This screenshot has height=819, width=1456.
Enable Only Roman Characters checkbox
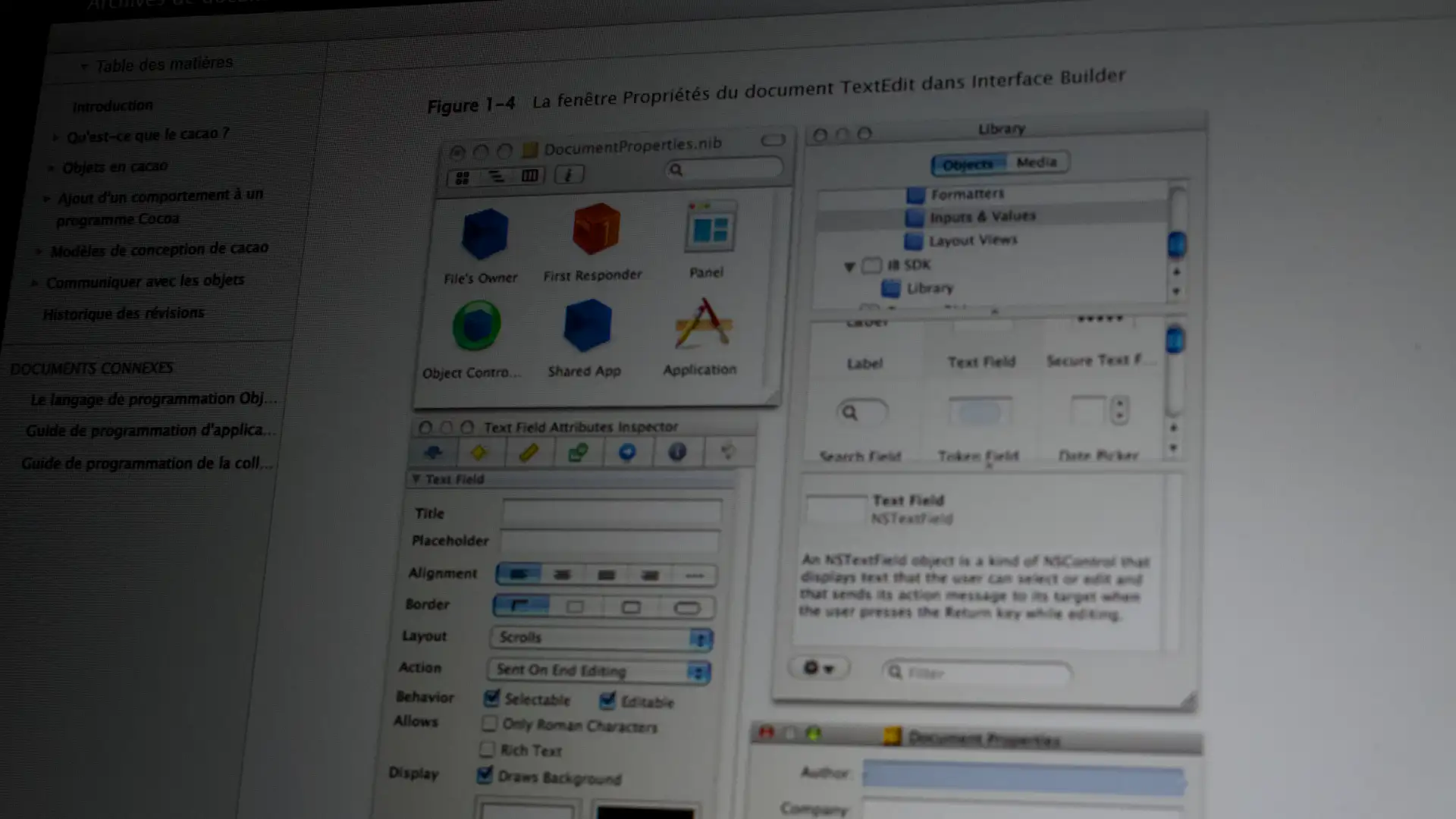[489, 723]
